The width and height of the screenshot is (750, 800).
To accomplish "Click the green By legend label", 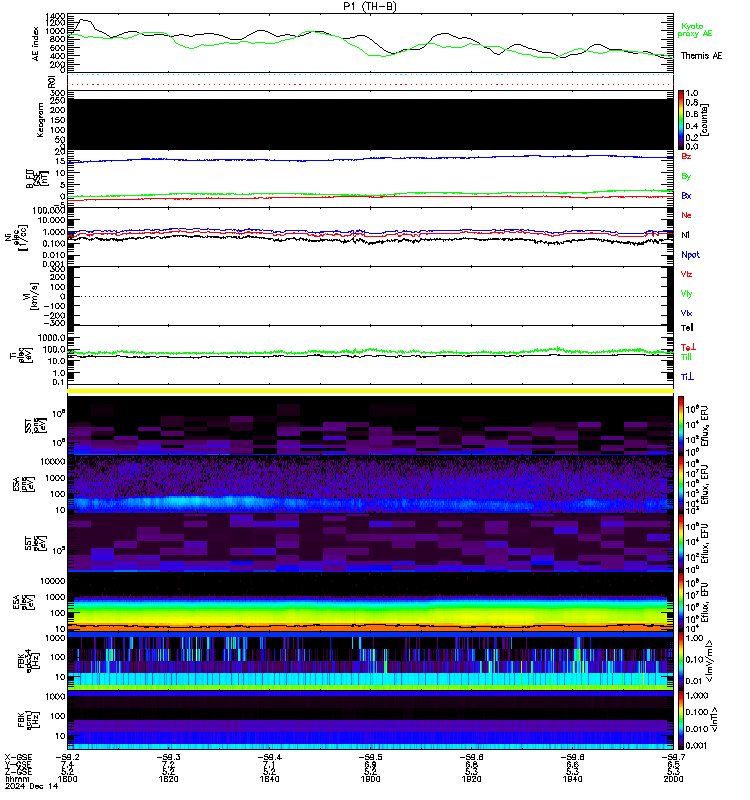I will point(686,177).
